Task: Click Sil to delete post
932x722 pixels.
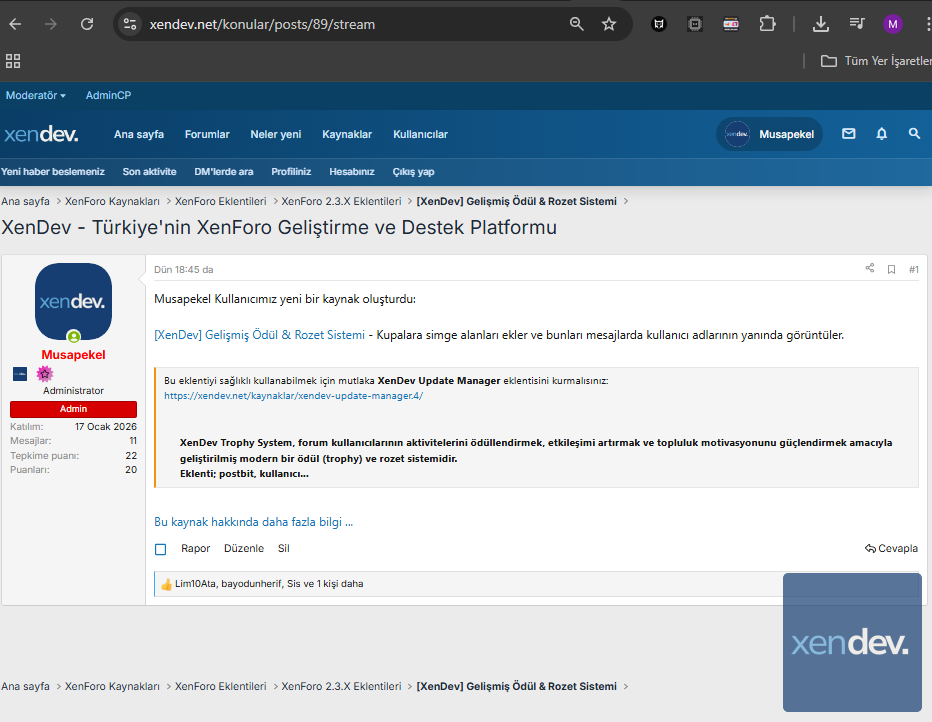Action: coord(284,548)
